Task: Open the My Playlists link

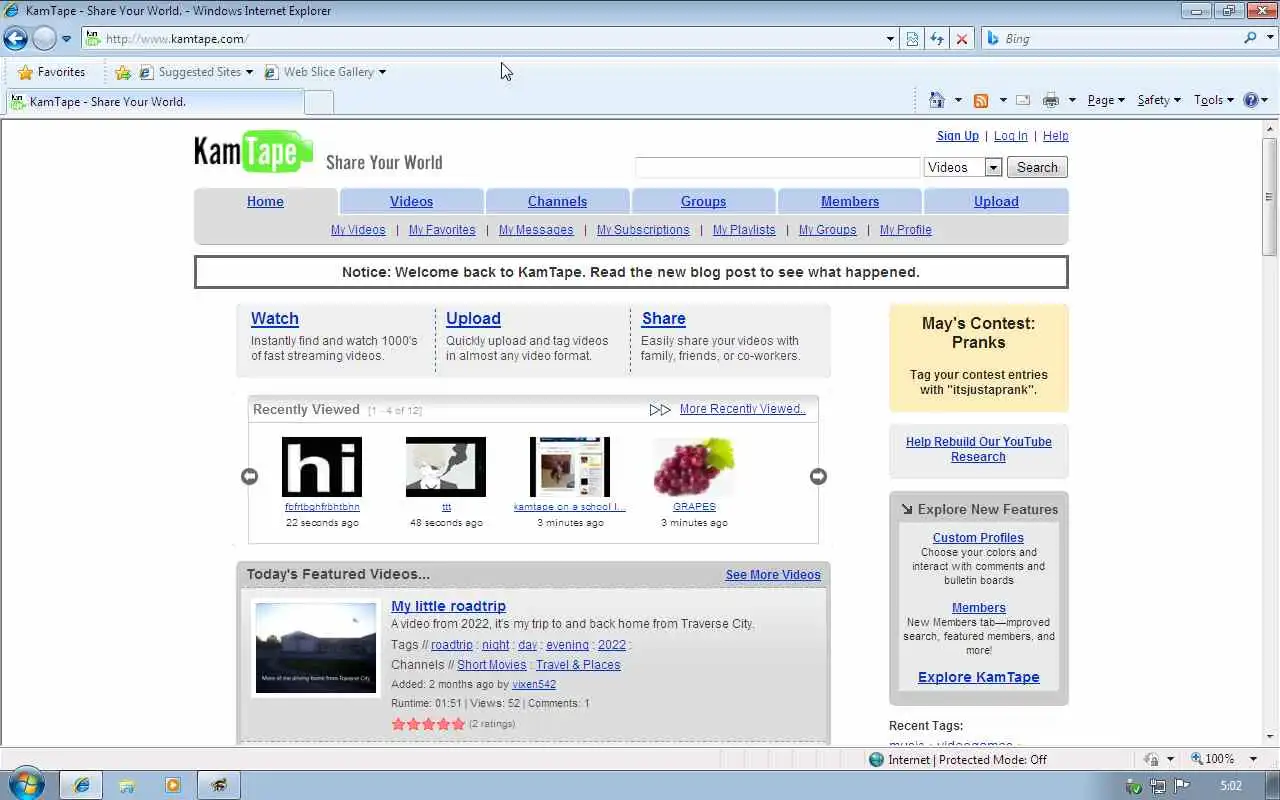Action: click(744, 230)
